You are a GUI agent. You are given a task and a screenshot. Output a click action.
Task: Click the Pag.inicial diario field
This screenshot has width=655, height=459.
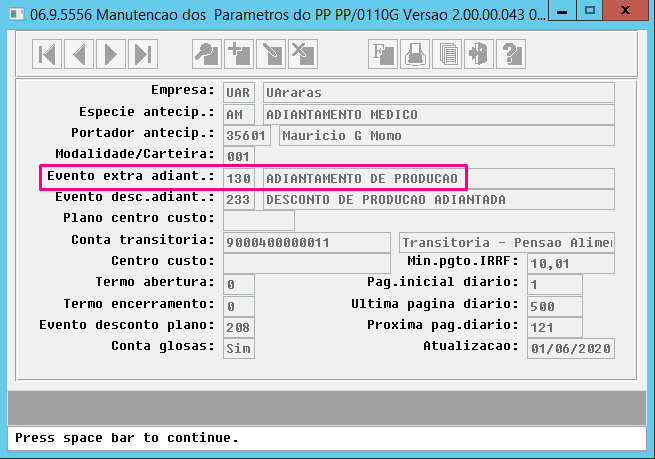coord(555,285)
